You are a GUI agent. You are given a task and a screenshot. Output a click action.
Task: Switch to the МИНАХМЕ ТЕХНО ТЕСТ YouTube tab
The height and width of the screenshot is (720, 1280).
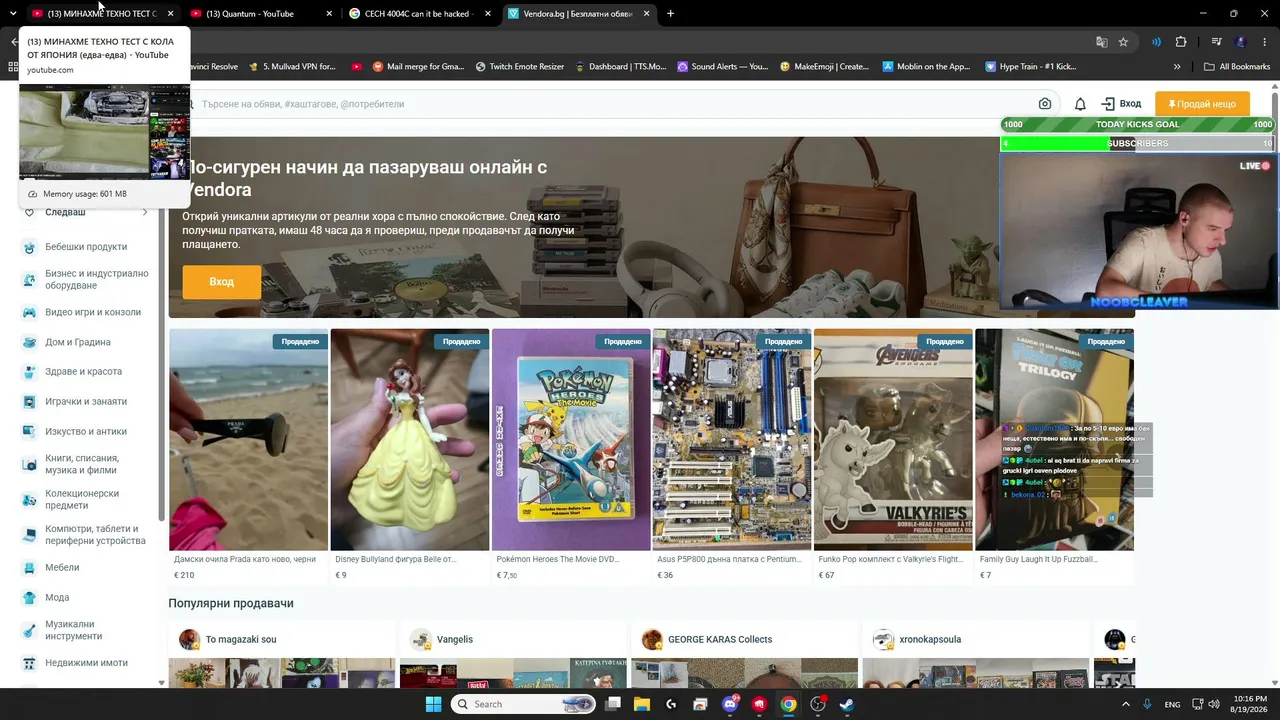102,14
